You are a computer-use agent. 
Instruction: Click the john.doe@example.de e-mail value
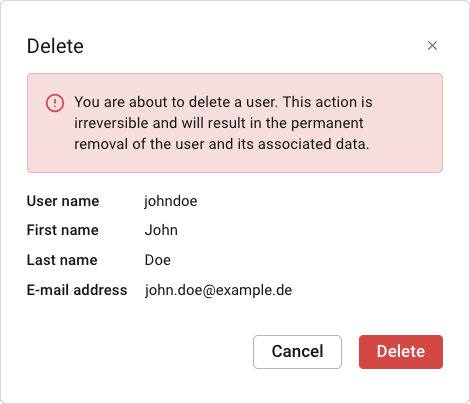(218, 290)
